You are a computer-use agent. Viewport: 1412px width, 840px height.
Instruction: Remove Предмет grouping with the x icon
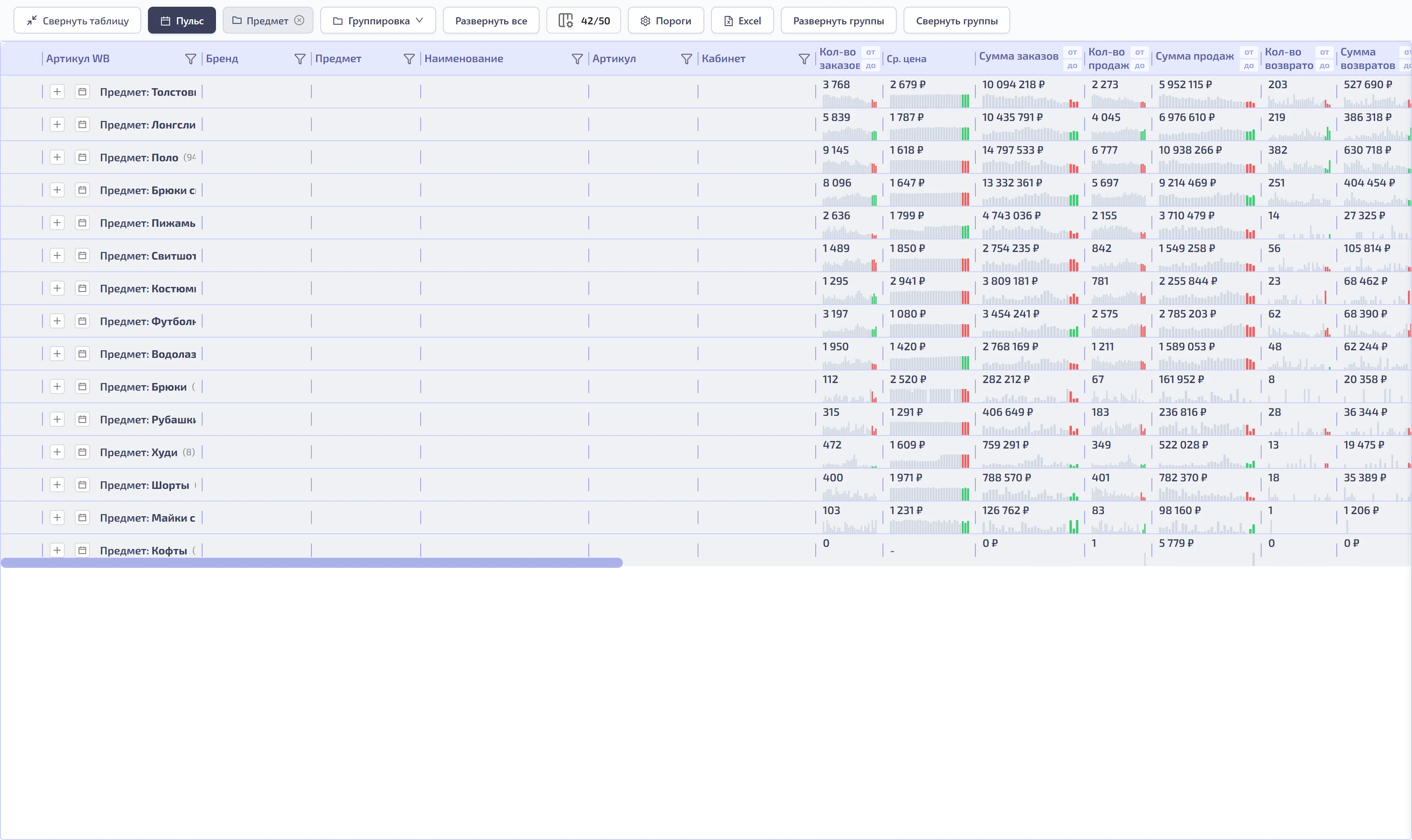tap(299, 21)
